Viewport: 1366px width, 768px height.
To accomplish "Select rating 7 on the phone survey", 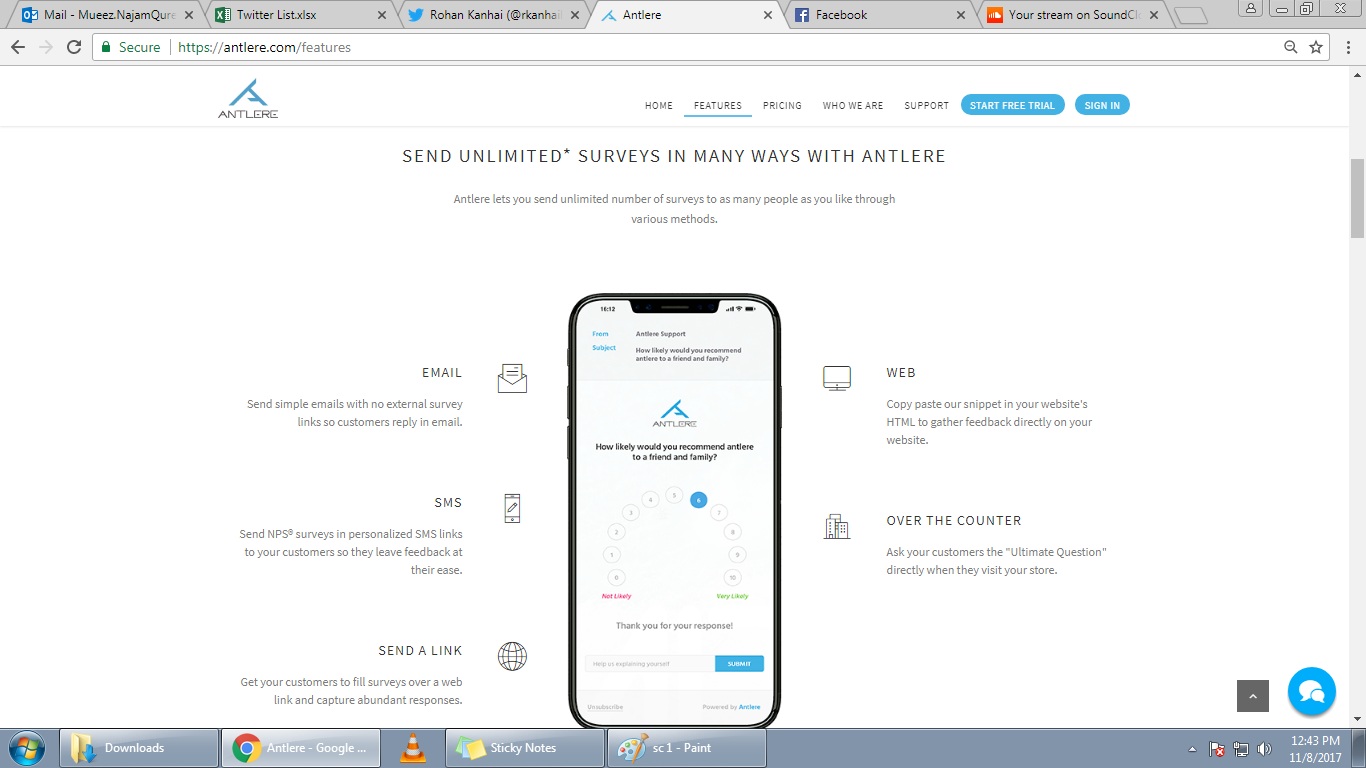I will (x=718, y=513).
